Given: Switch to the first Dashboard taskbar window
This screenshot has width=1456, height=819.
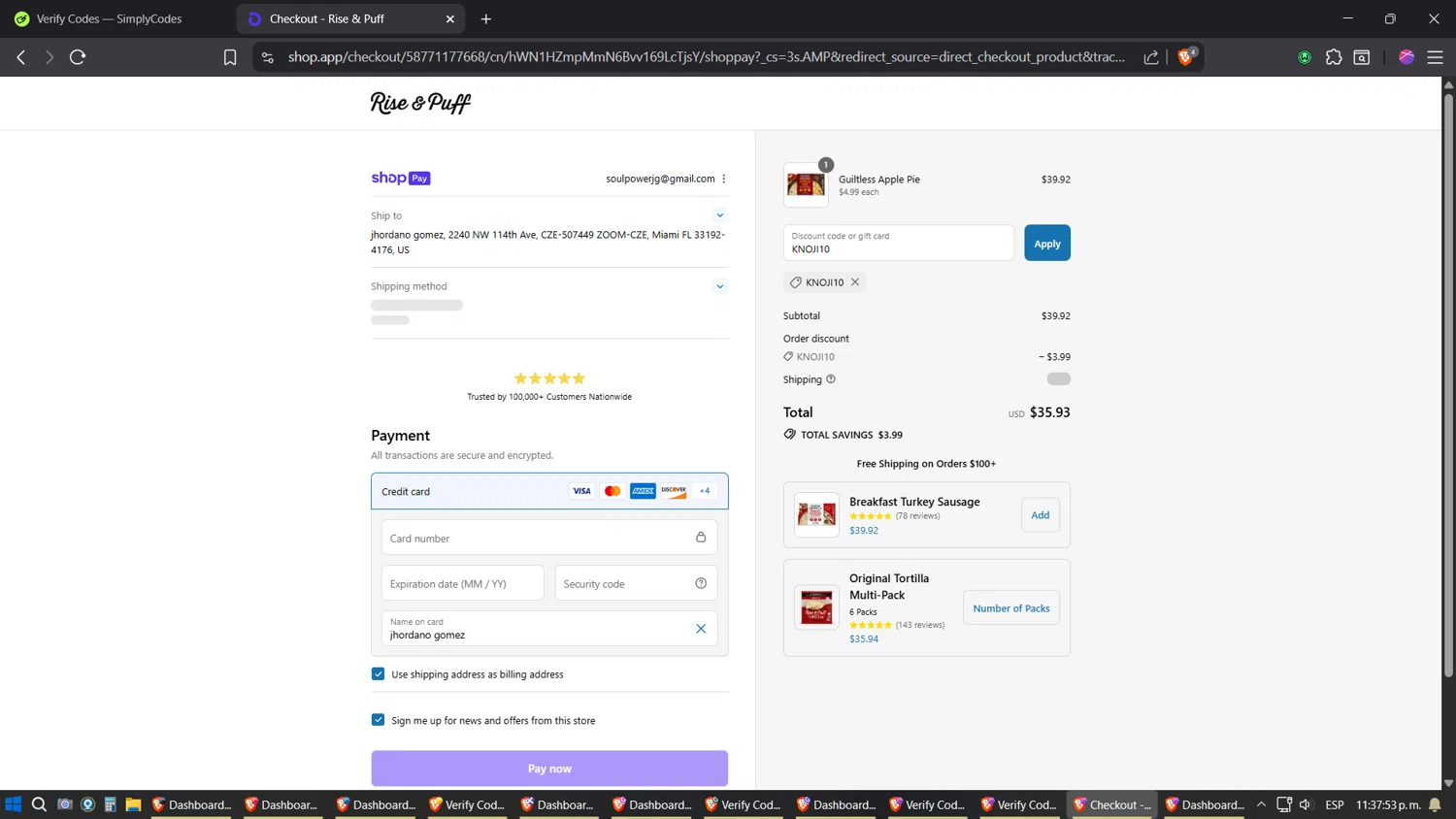Looking at the screenshot, I should pos(190,804).
